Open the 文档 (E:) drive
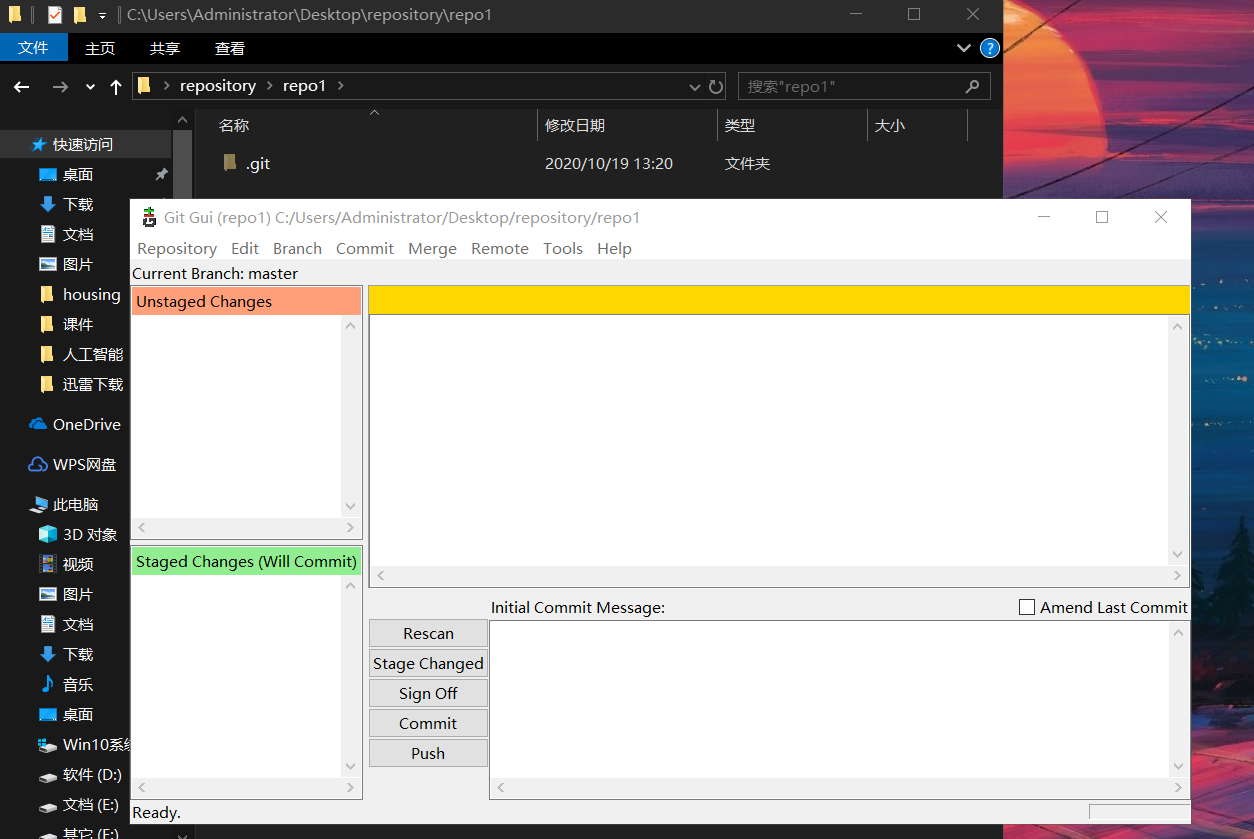This screenshot has width=1254, height=839. 90,804
